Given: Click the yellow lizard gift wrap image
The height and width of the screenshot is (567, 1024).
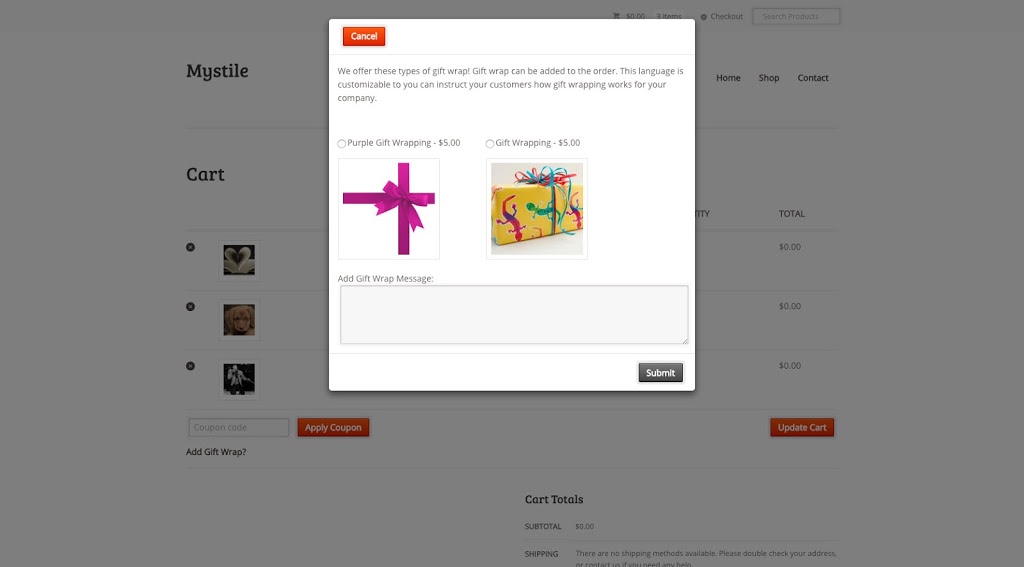Looking at the screenshot, I should tap(537, 208).
